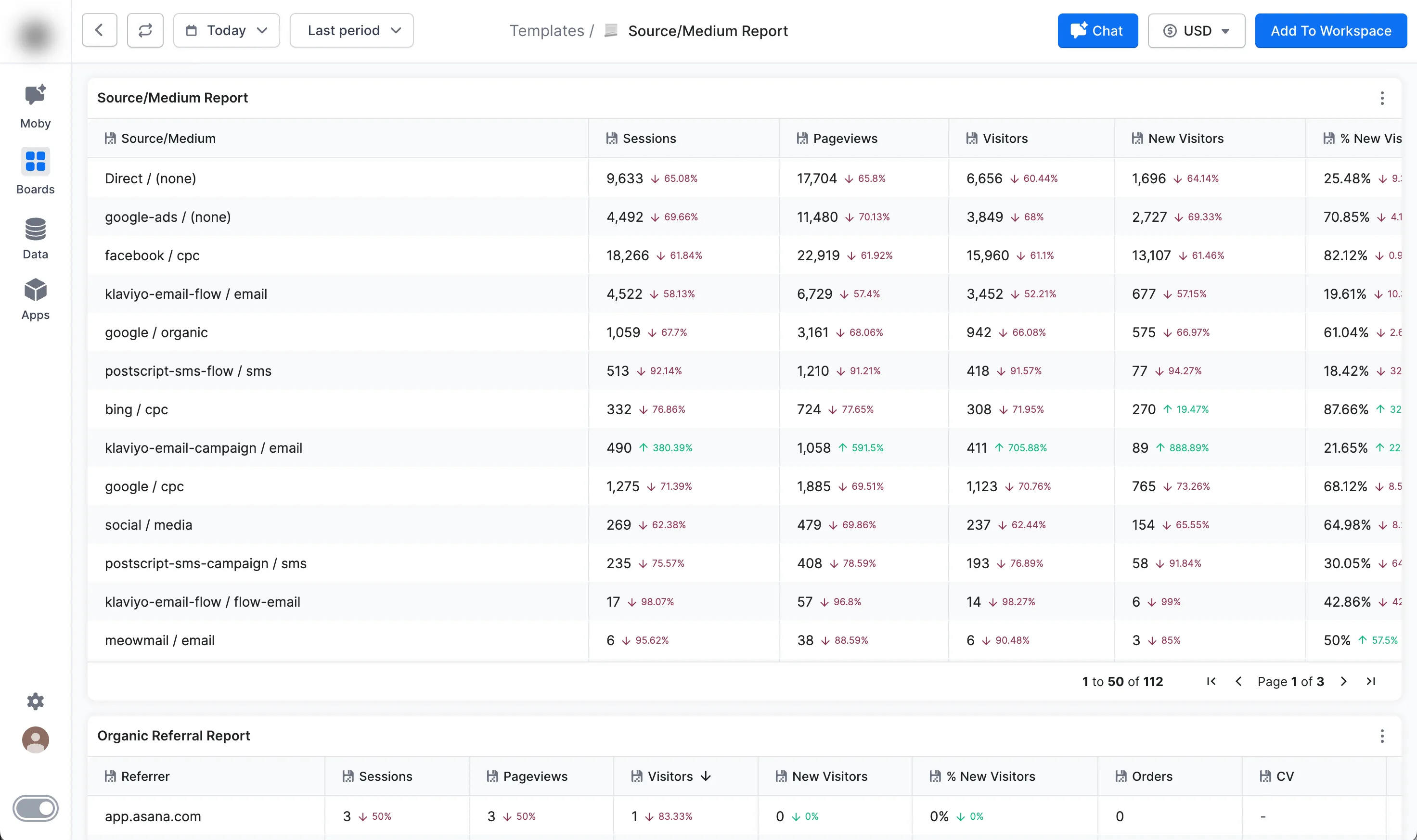
Task: Open the Last period comparison dropdown
Action: [351, 31]
